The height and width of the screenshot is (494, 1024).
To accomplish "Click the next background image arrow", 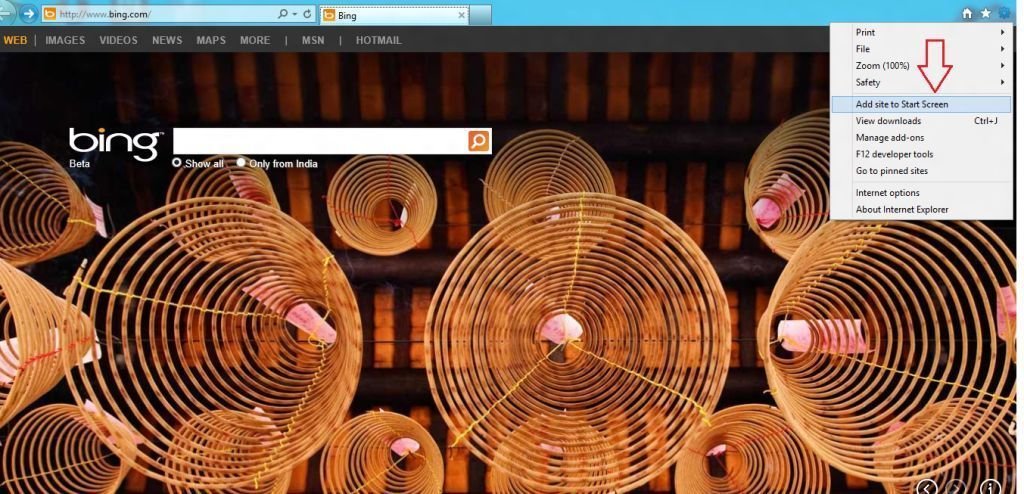I will (x=955, y=488).
